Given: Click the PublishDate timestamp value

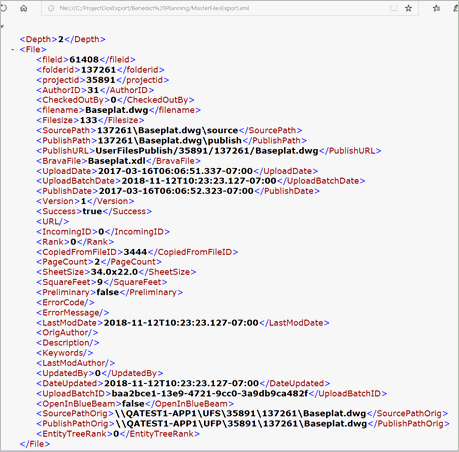Looking at the screenshot, I should (176, 191).
